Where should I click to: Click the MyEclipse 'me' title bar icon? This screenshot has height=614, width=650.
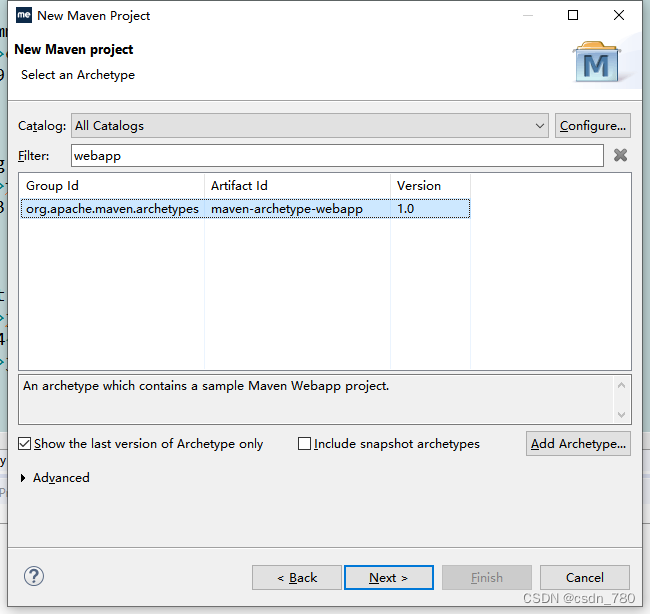pos(24,15)
